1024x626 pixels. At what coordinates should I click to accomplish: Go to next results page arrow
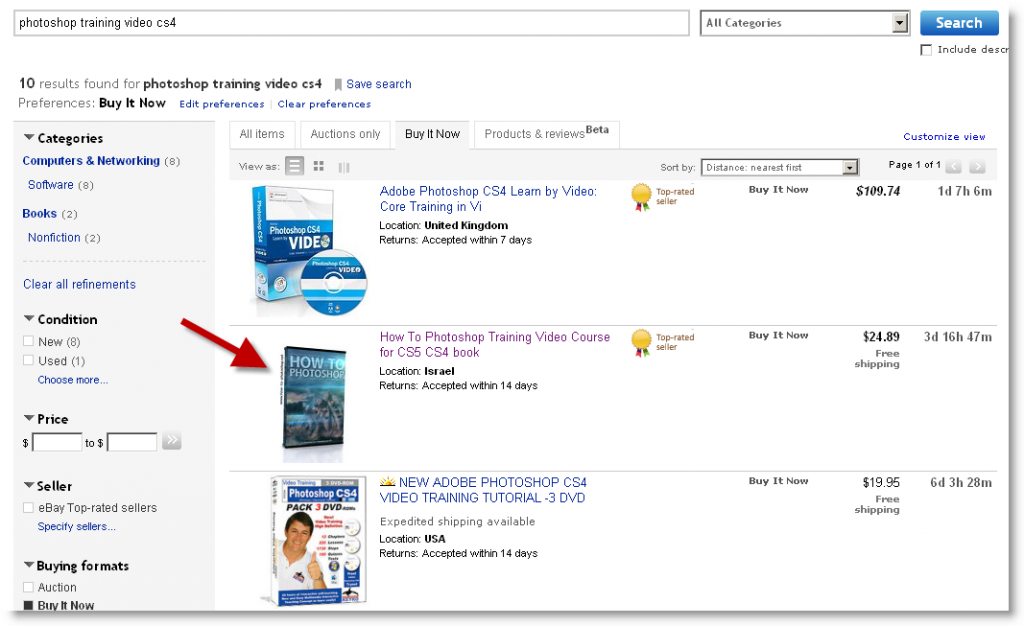click(x=977, y=166)
